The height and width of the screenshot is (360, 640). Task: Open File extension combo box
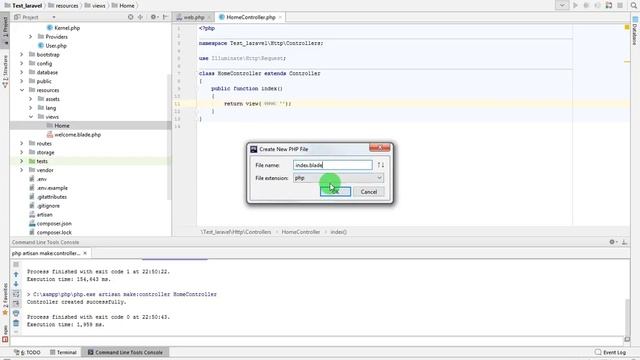(338, 178)
